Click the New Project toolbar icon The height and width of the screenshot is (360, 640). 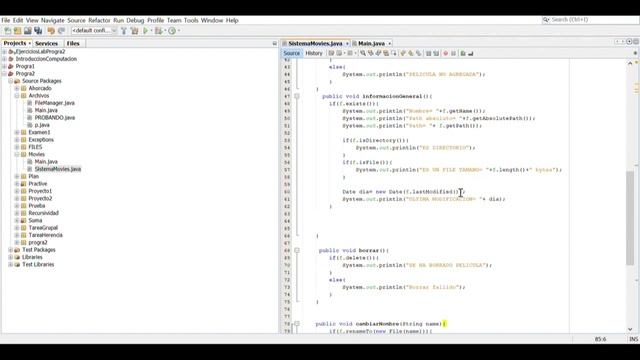(18, 31)
